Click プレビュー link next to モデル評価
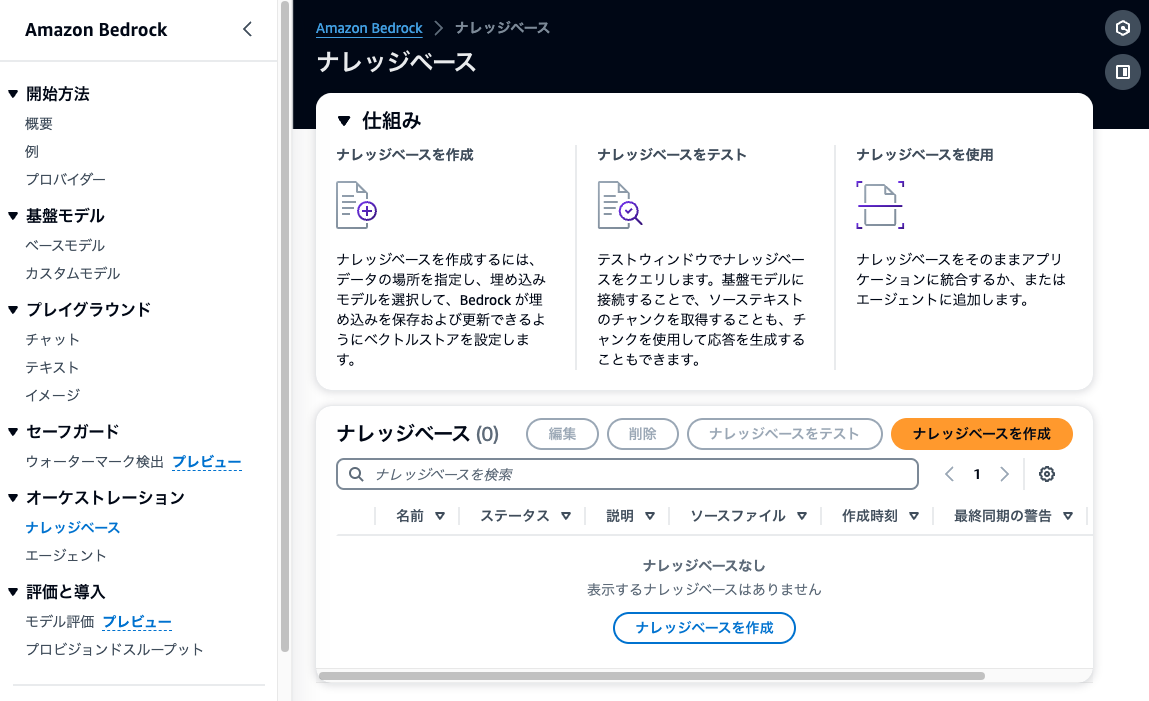 click(137, 622)
